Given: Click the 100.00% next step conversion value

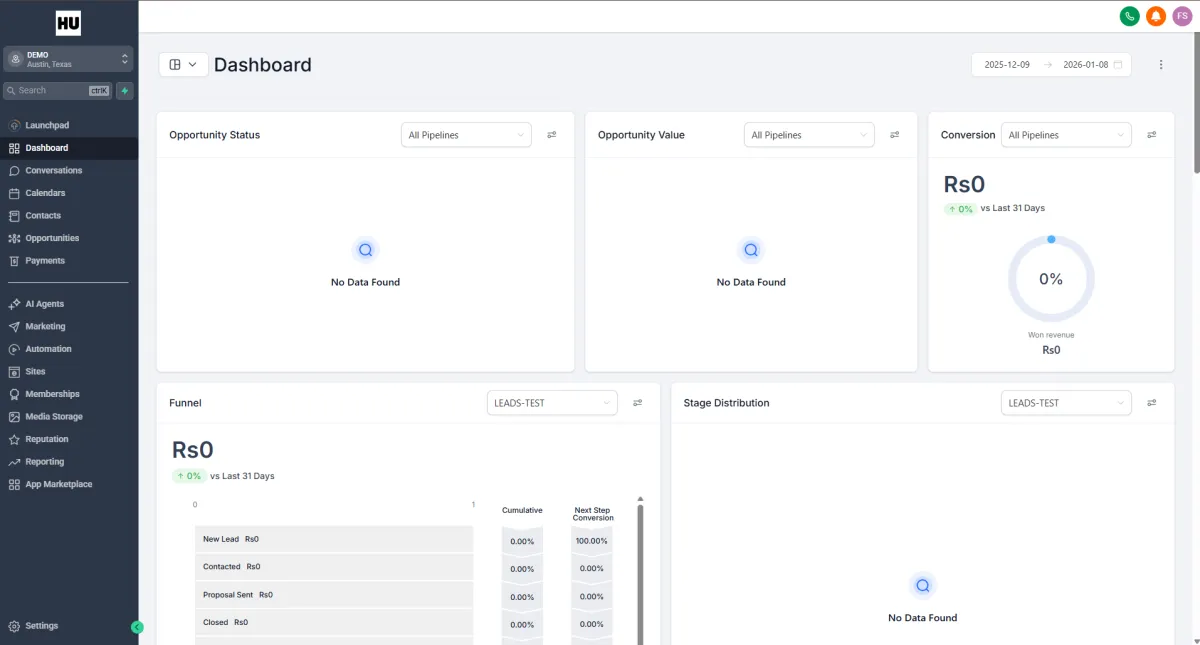Looking at the screenshot, I should pyautogui.click(x=592, y=541).
